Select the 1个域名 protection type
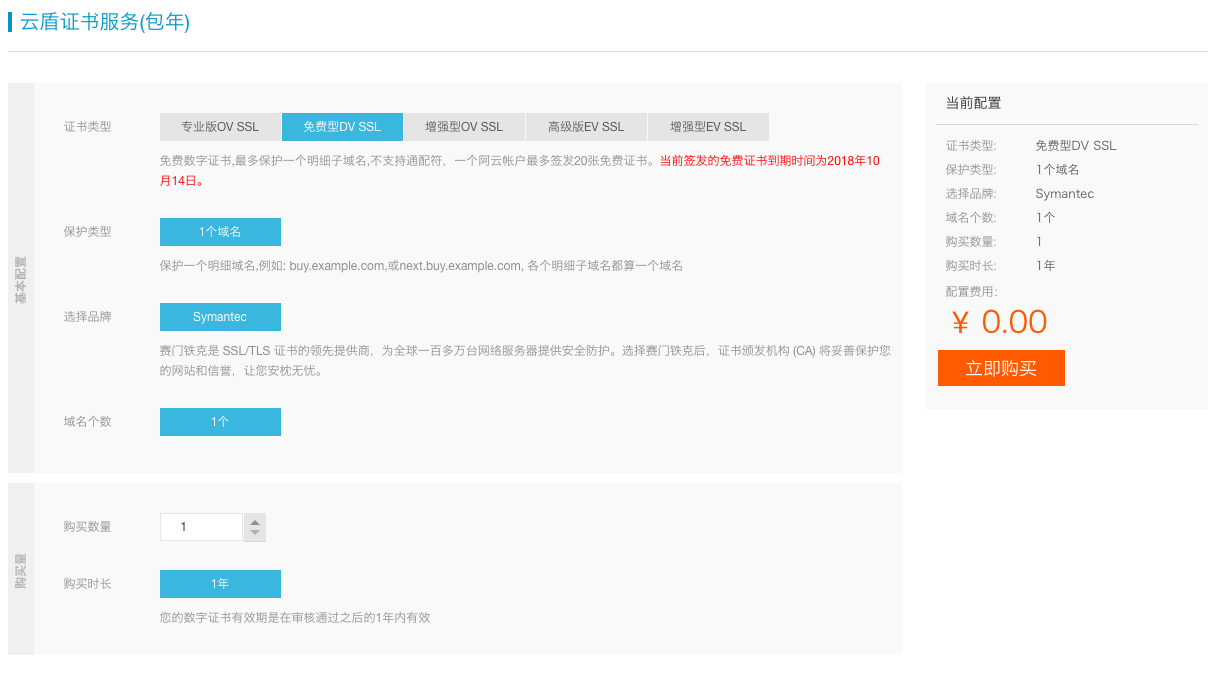Viewport: 1218px width, 678px height. coord(220,232)
